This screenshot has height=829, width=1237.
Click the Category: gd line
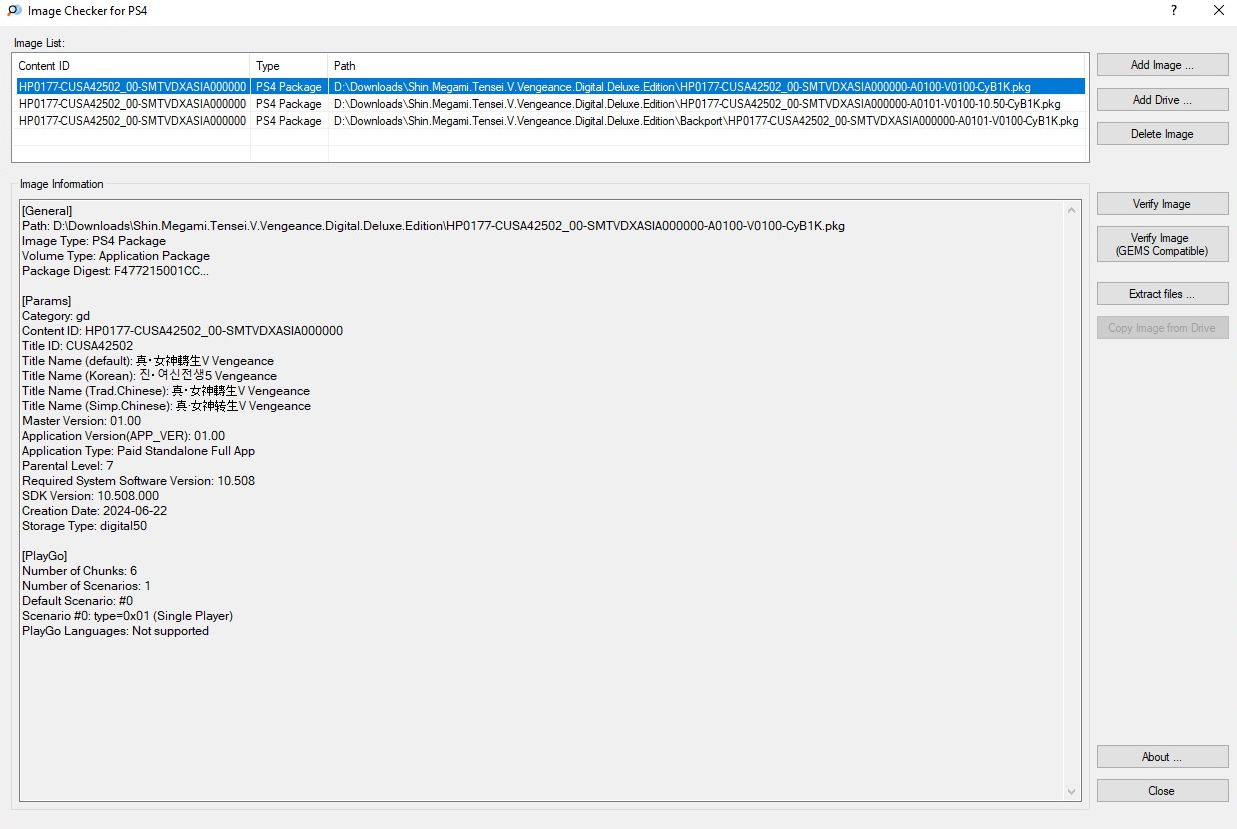(56, 316)
